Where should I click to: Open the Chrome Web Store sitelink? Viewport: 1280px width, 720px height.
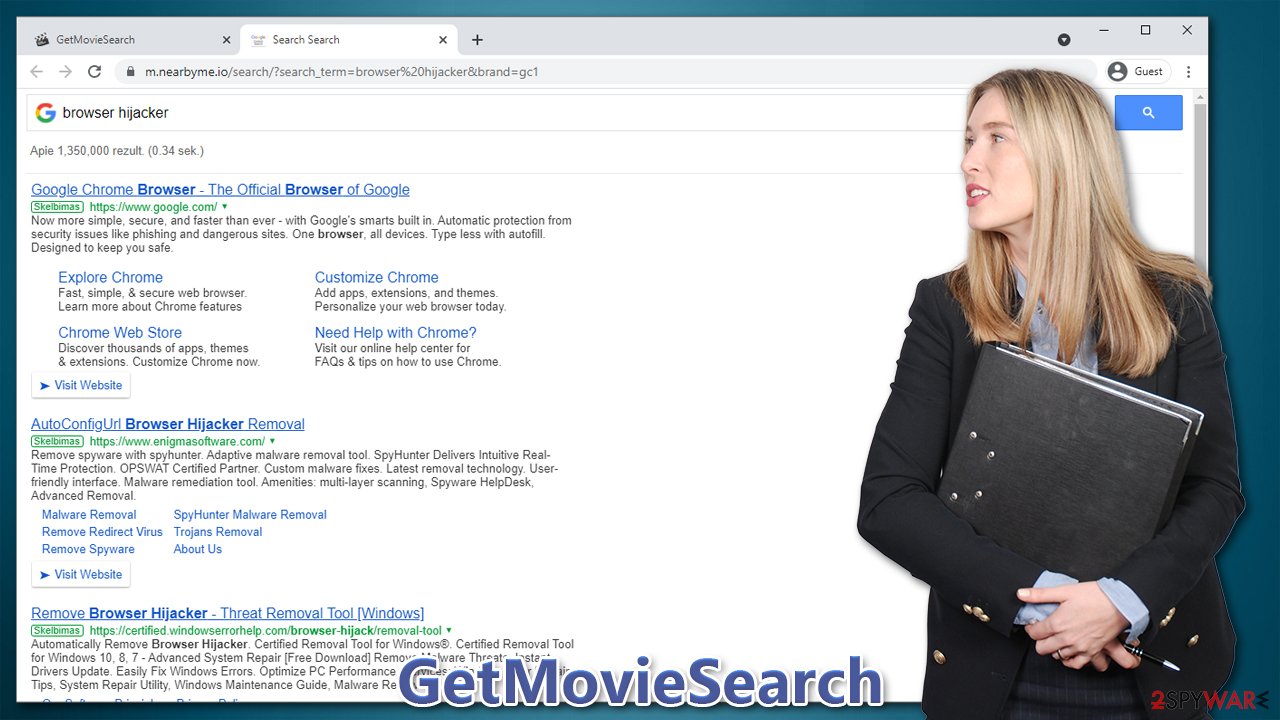[120, 333]
